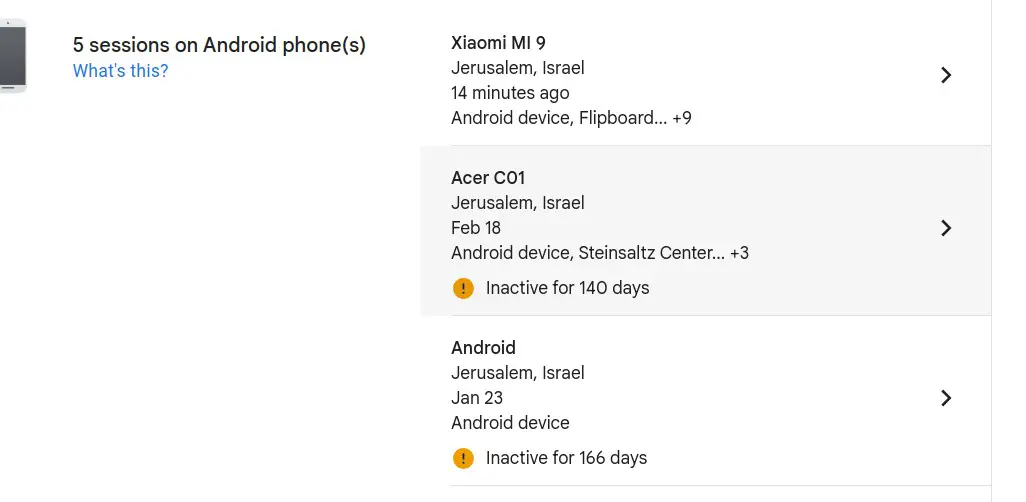This screenshot has height=502, width=1026.
Task: Click the "Feb 18" date on Acer C01
Action: tap(476, 228)
